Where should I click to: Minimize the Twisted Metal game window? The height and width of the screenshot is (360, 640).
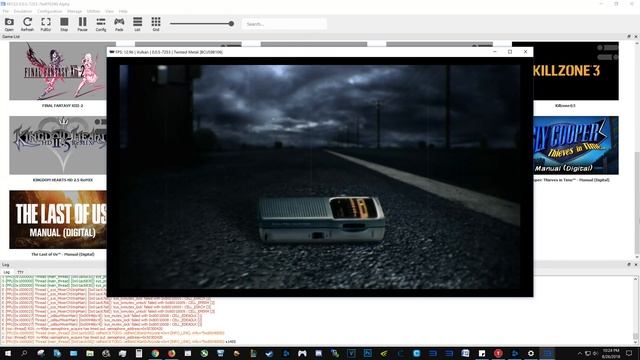[495, 52]
